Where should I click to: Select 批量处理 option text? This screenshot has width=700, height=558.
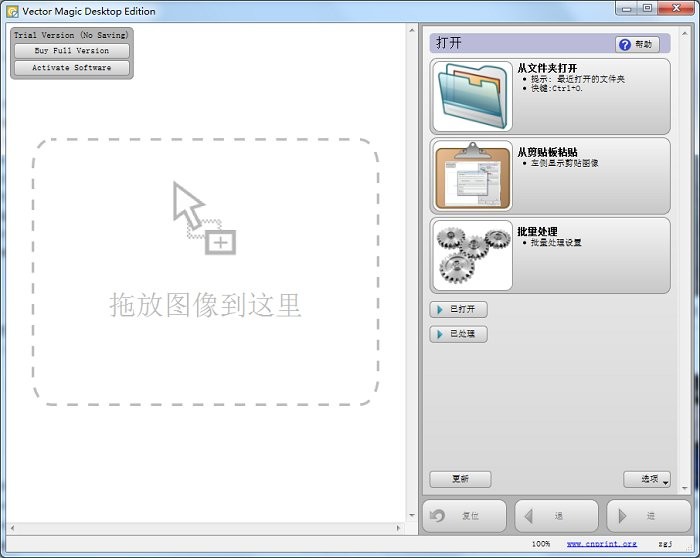538,232
